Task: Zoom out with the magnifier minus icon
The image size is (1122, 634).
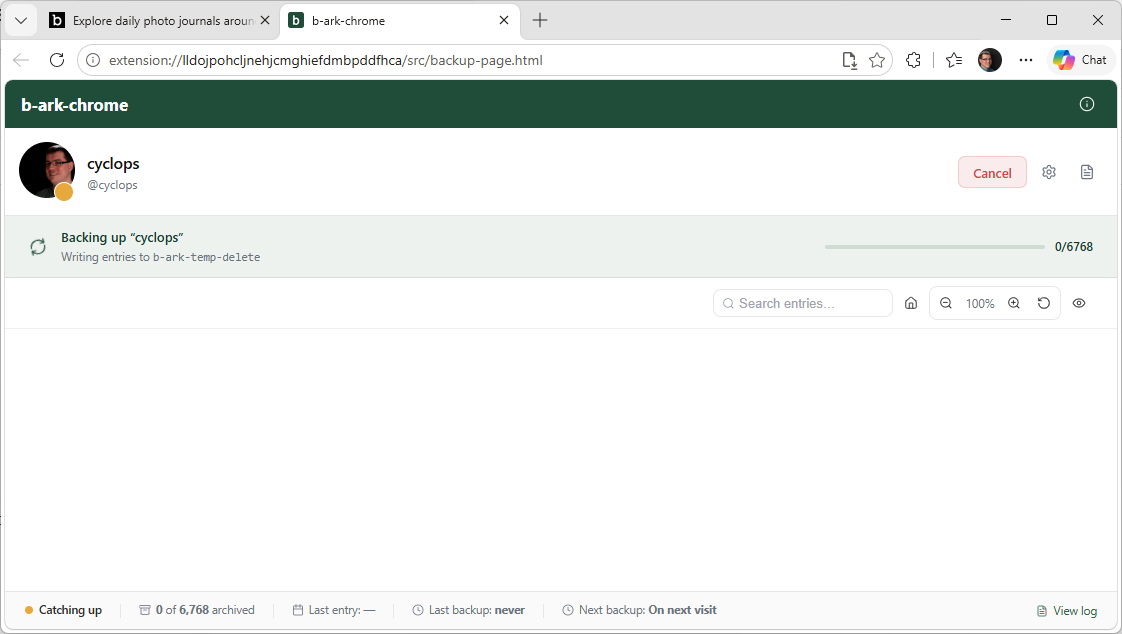Action: 946,303
